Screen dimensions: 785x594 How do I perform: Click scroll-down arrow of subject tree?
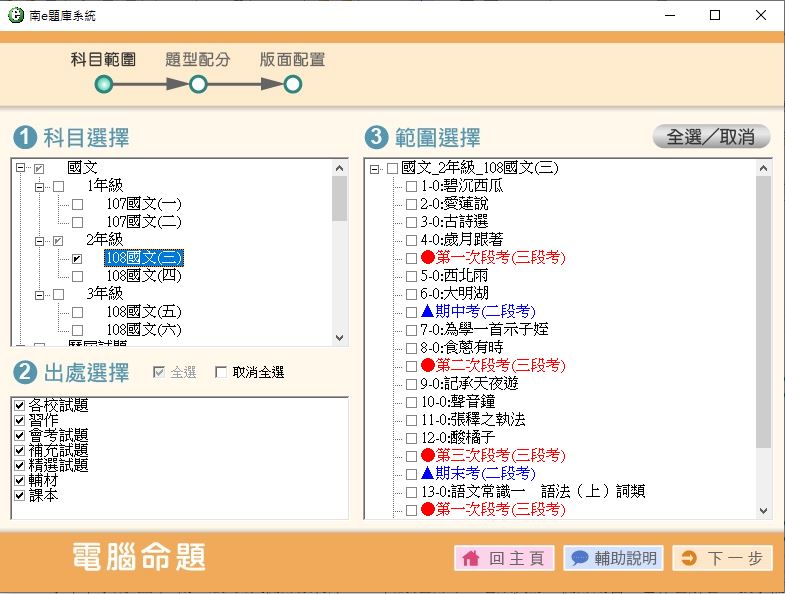tap(339, 339)
